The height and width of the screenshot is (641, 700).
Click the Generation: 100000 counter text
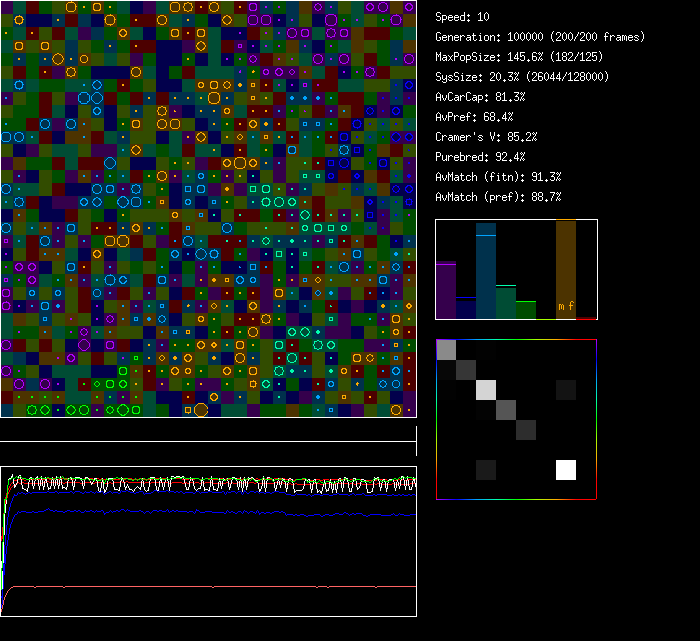[x=540, y=37]
